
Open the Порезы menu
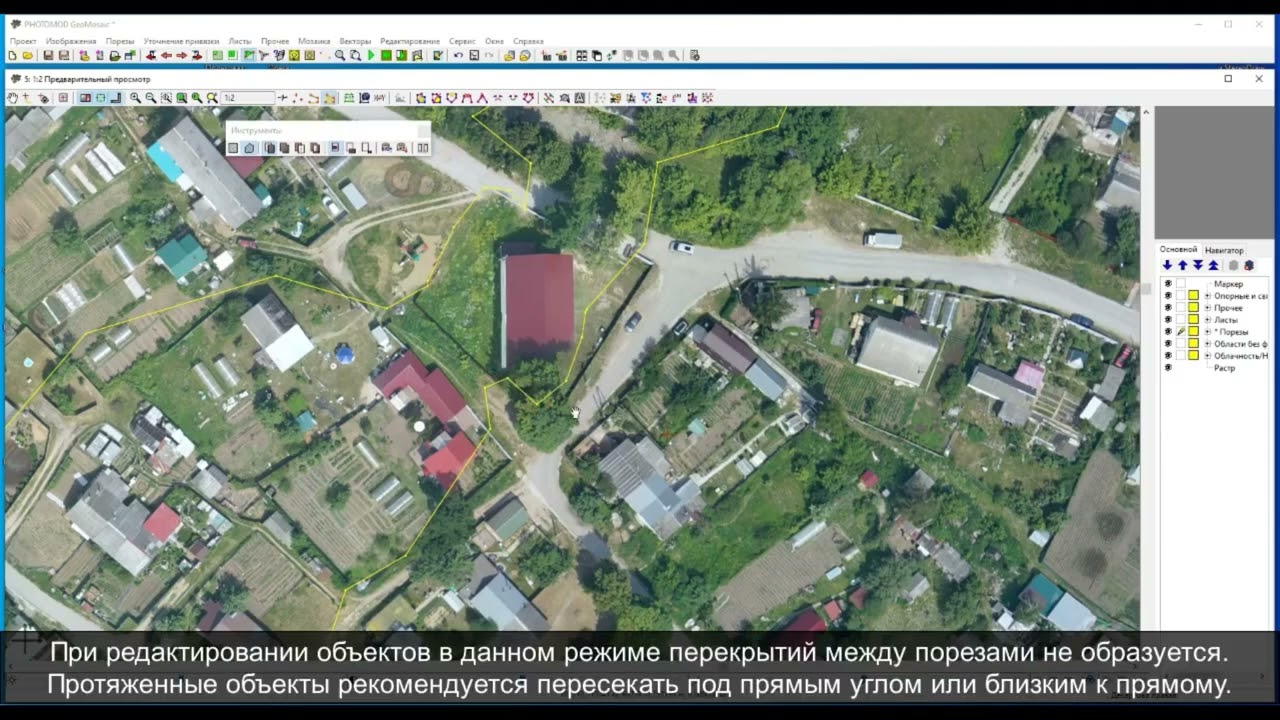[x=120, y=41]
